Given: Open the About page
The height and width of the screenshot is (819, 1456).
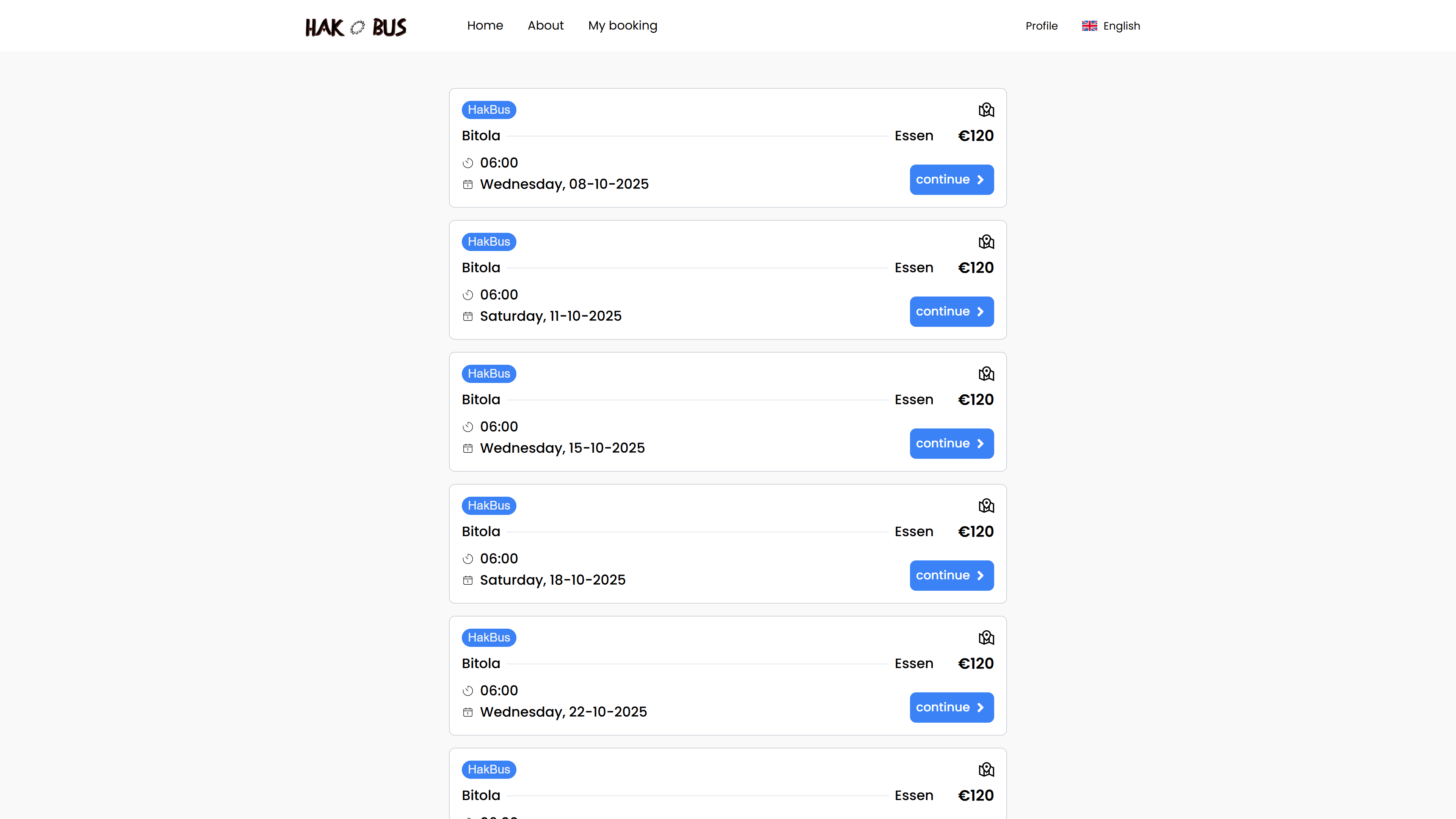Looking at the screenshot, I should (x=546, y=25).
